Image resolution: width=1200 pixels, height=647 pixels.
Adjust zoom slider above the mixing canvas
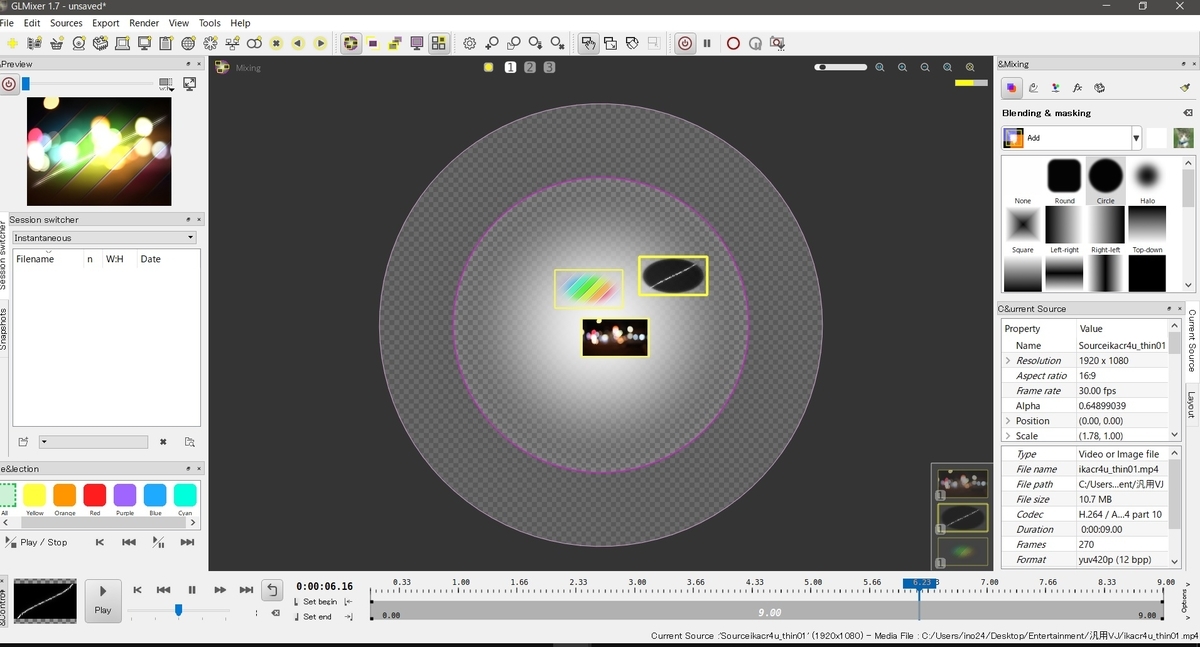(x=841, y=67)
